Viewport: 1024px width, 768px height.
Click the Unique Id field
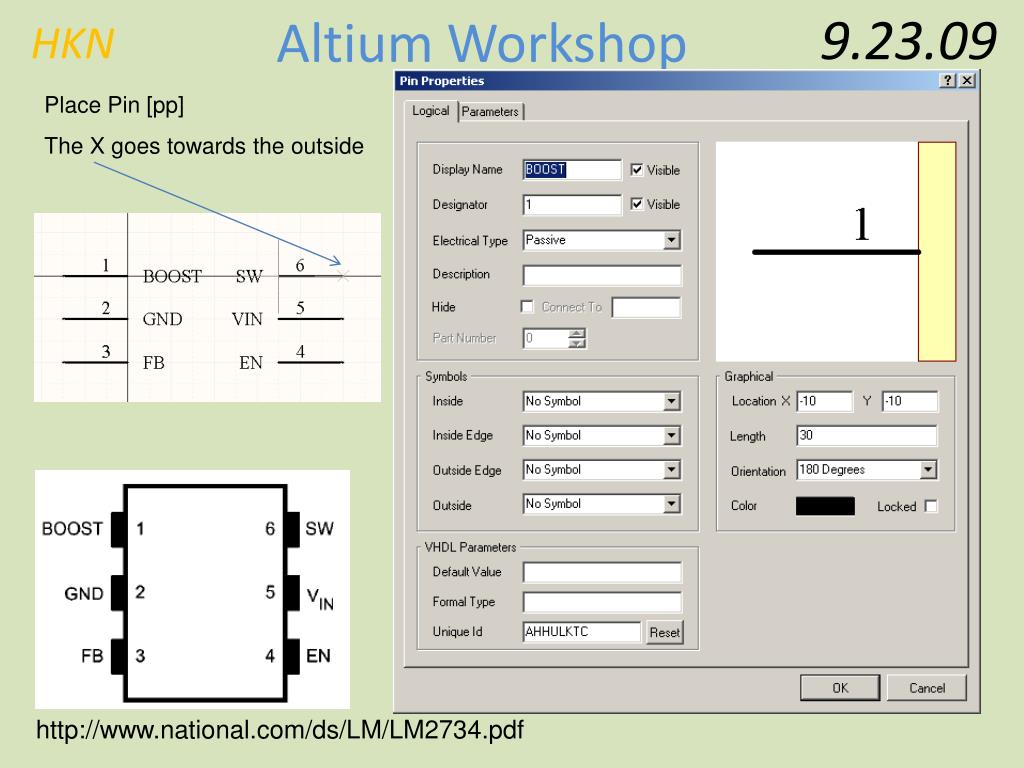click(581, 632)
